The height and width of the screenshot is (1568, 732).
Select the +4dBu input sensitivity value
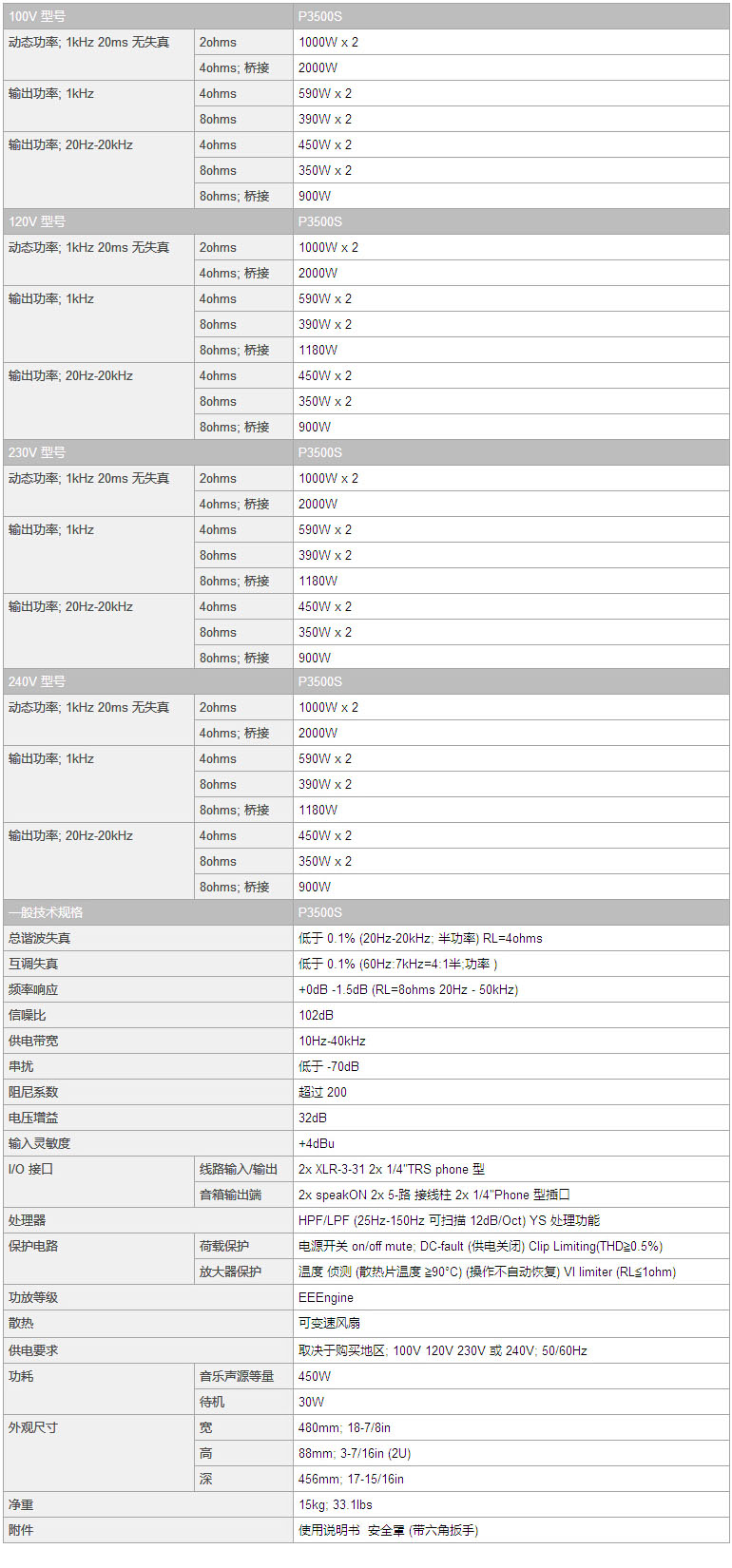(x=317, y=1143)
